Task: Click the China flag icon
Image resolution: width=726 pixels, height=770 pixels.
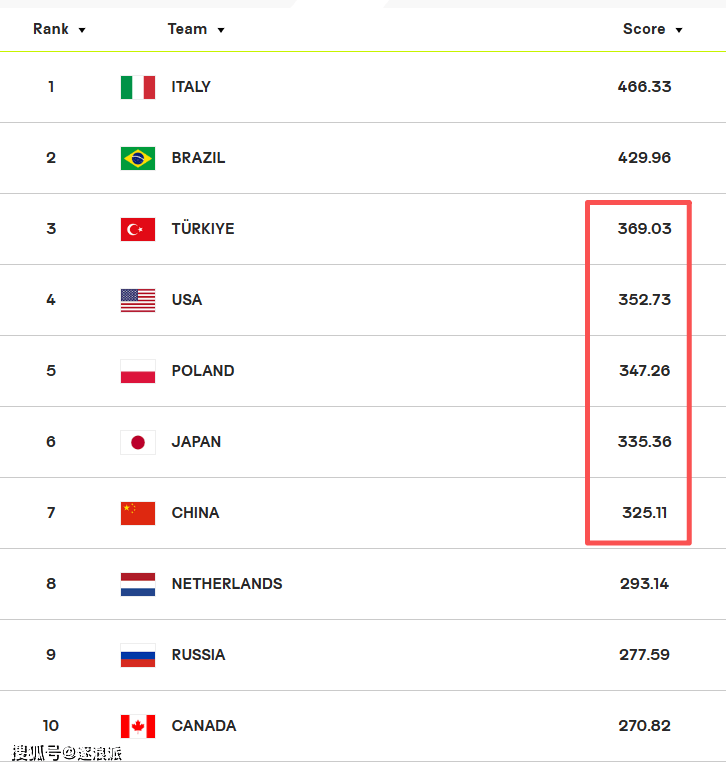Action: [x=138, y=513]
